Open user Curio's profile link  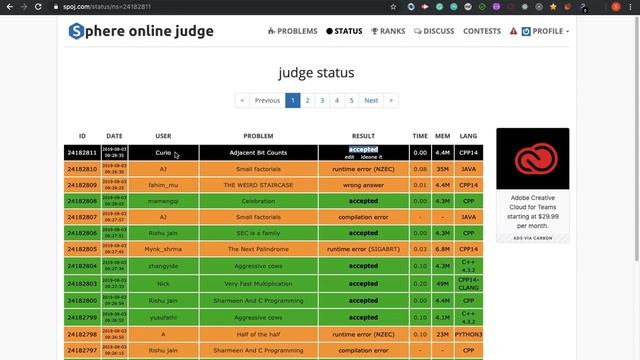click(x=163, y=153)
